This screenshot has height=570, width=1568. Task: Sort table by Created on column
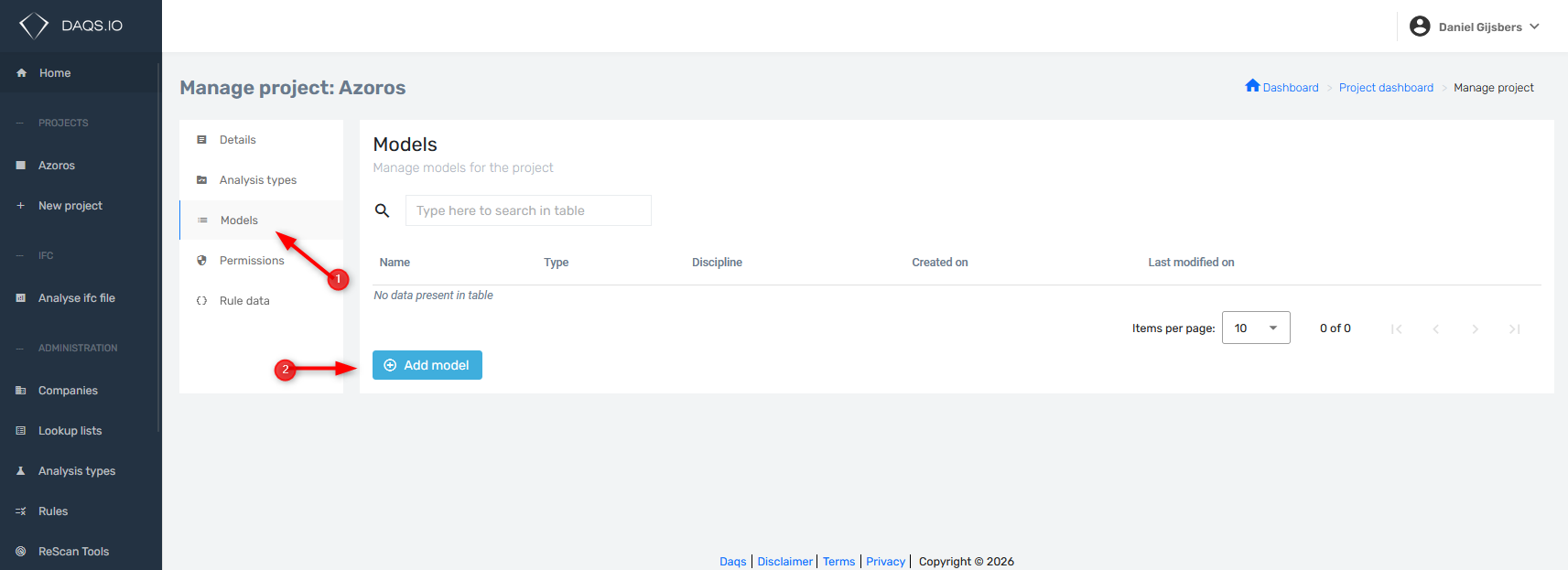click(x=940, y=263)
